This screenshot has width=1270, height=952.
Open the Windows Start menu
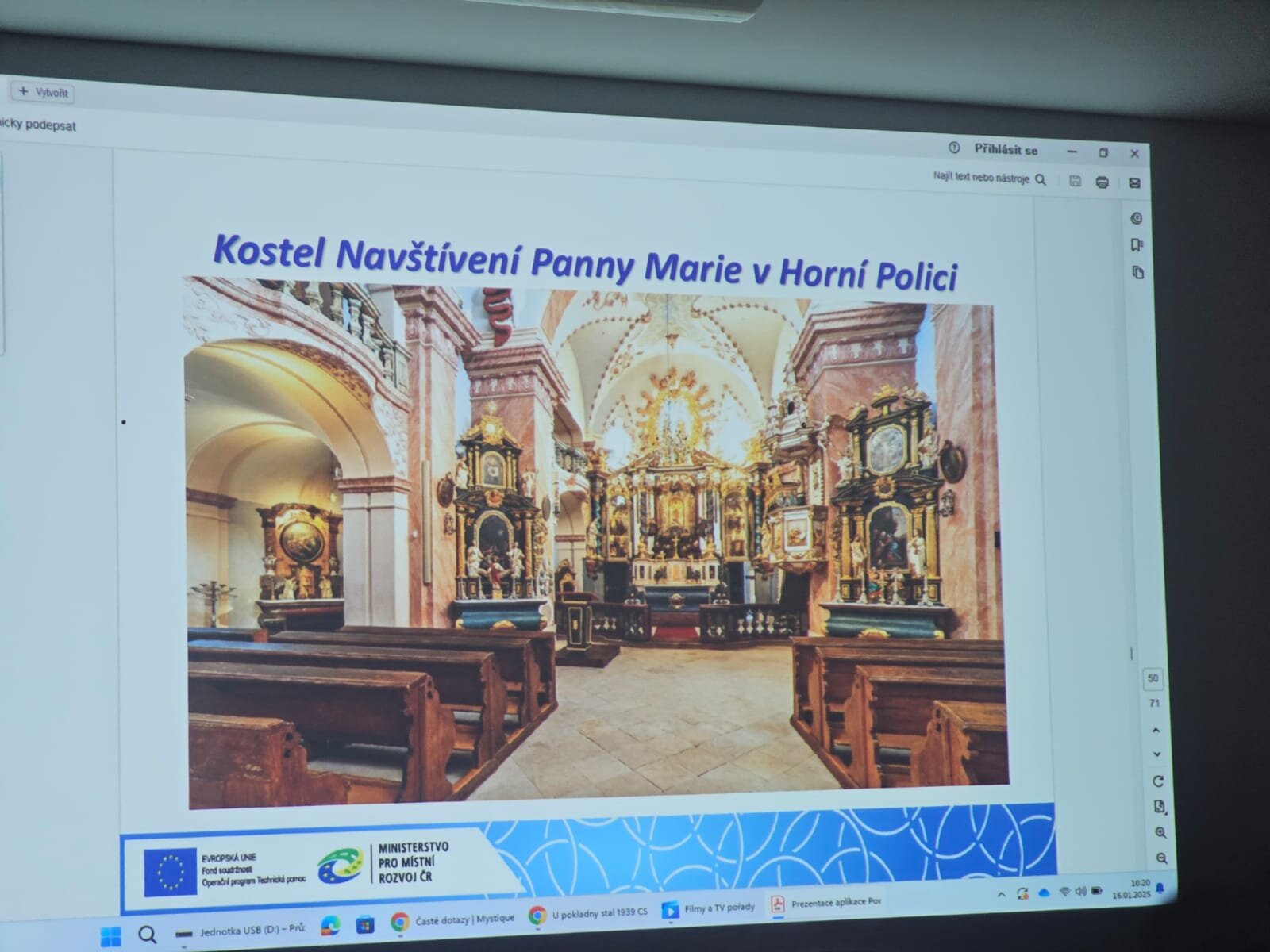110,936
